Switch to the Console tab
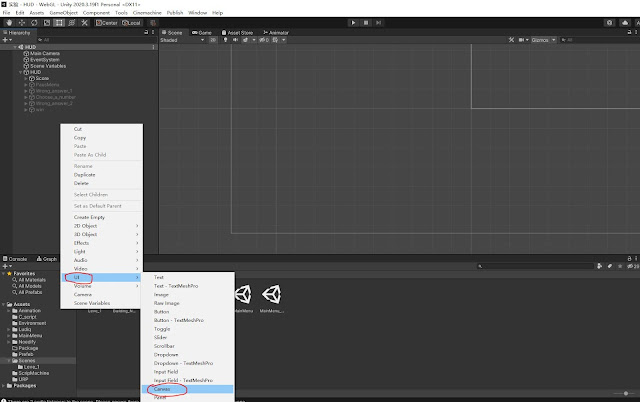This screenshot has height=402, width=640. (x=15, y=259)
